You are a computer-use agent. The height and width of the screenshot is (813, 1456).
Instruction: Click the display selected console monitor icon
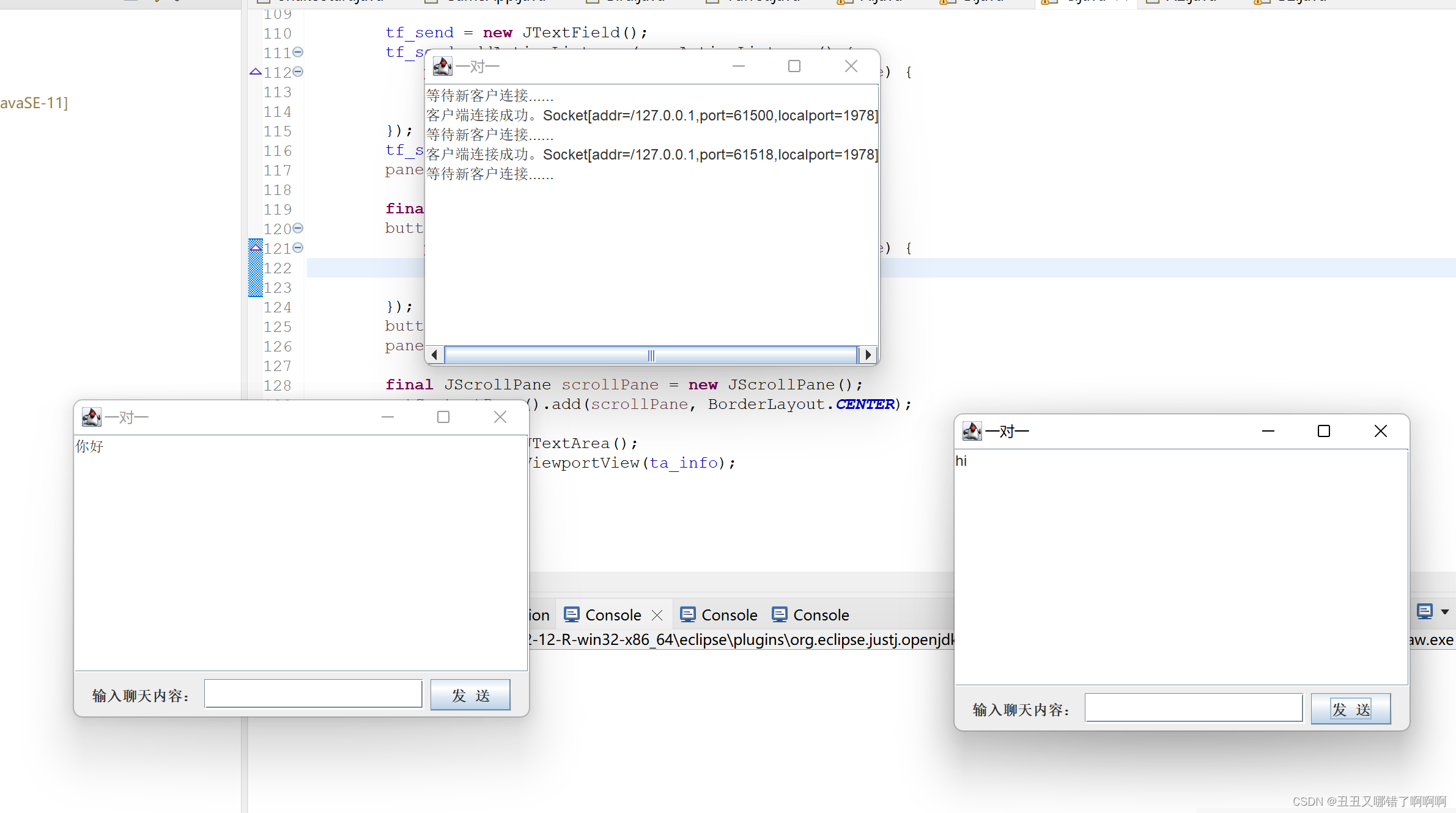[x=1424, y=611]
